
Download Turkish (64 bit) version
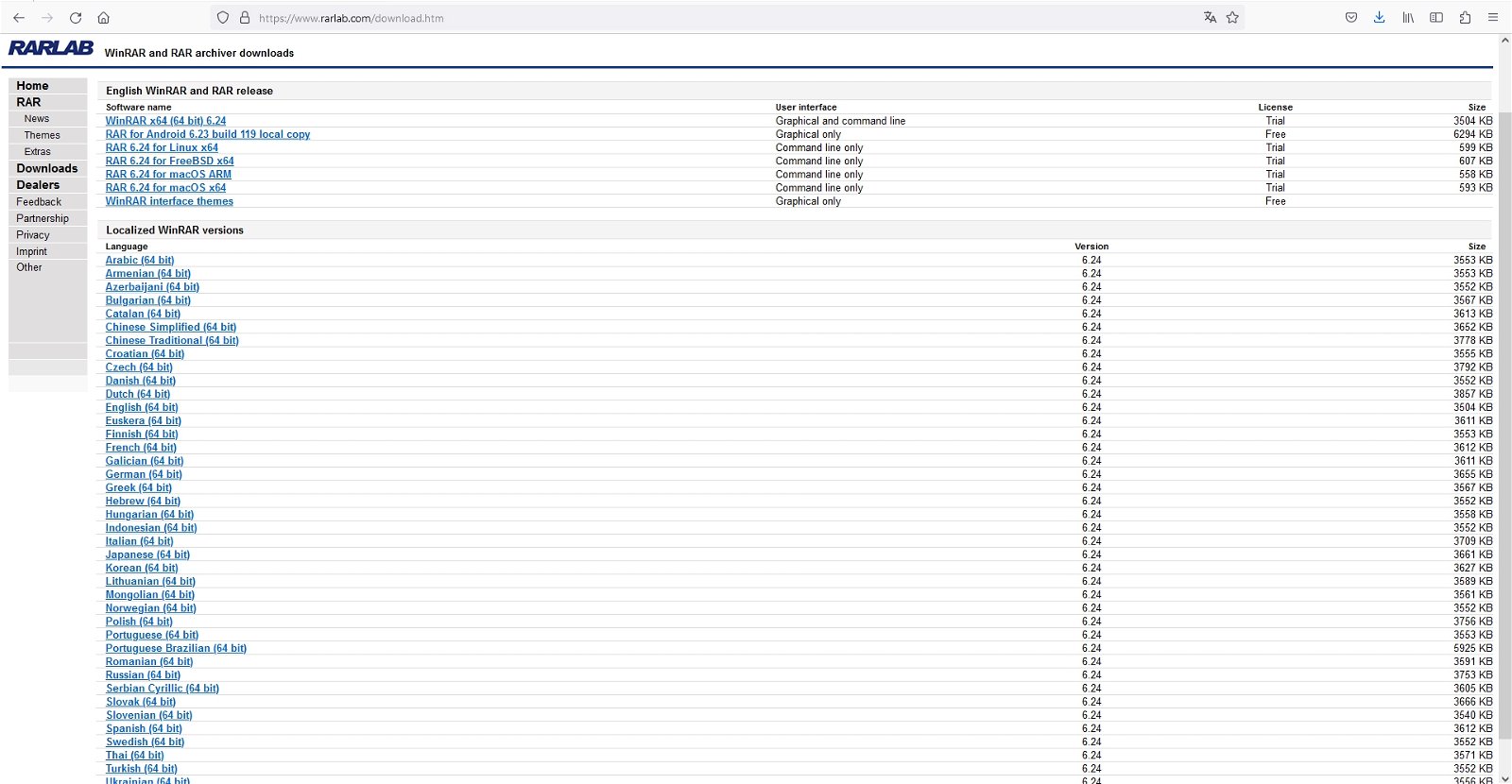(x=142, y=769)
